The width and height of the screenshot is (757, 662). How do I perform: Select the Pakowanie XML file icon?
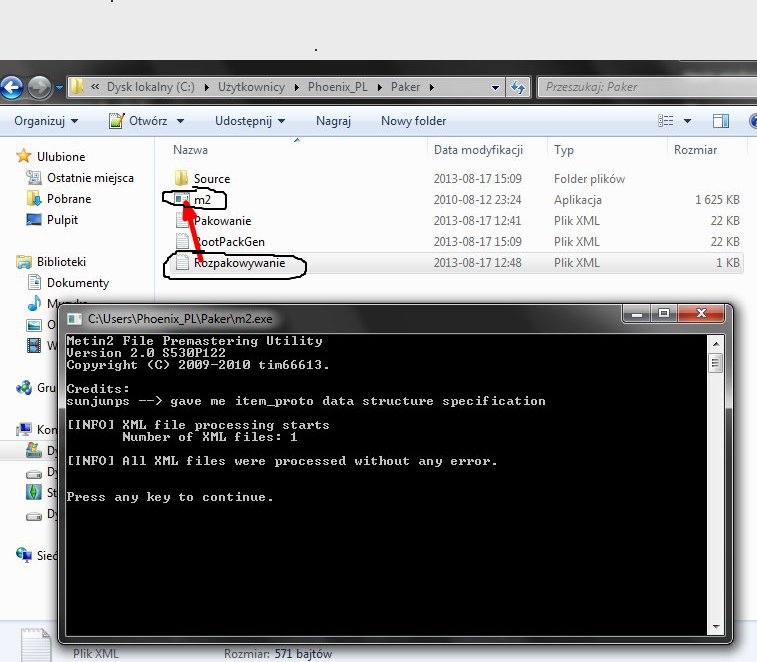pyautogui.click(x=182, y=220)
